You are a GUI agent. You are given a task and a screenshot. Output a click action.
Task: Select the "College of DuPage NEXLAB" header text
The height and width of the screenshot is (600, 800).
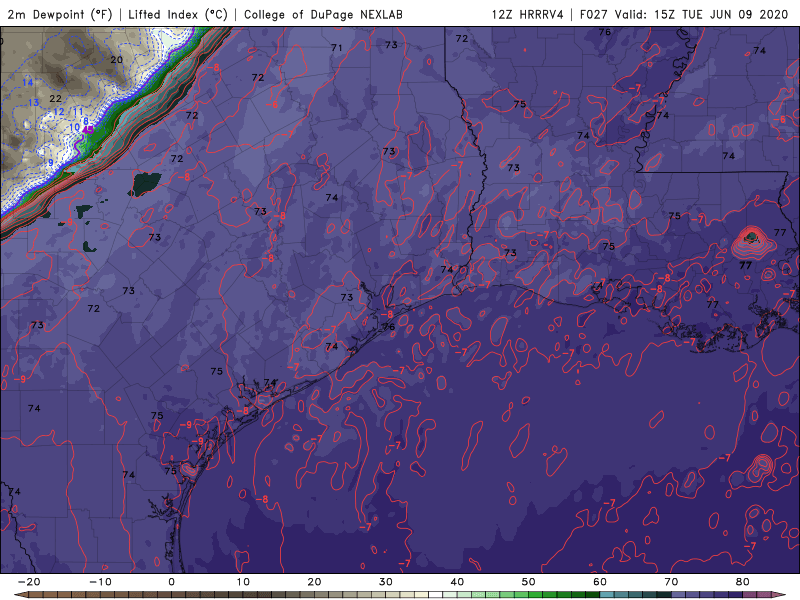click(x=323, y=14)
